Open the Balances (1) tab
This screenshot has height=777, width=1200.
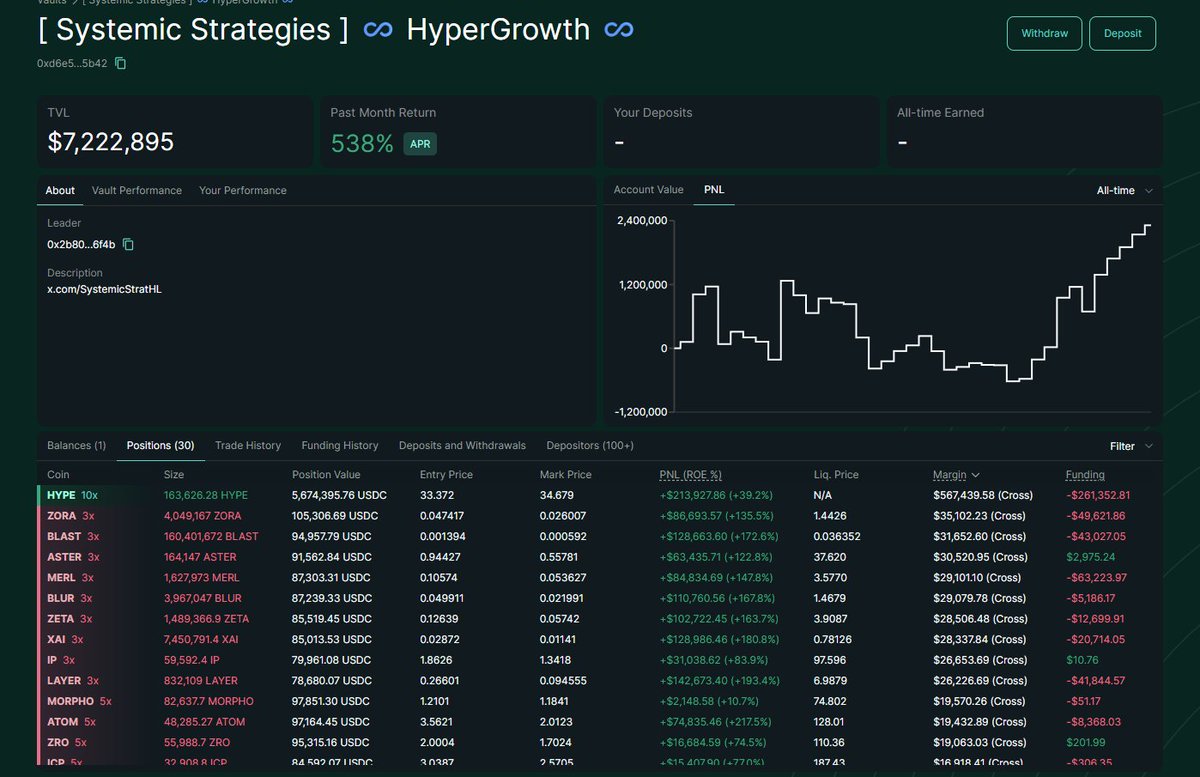tap(76, 445)
